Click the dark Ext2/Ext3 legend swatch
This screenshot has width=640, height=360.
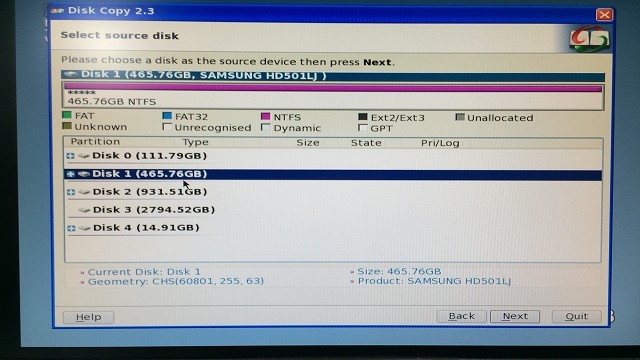click(x=362, y=117)
